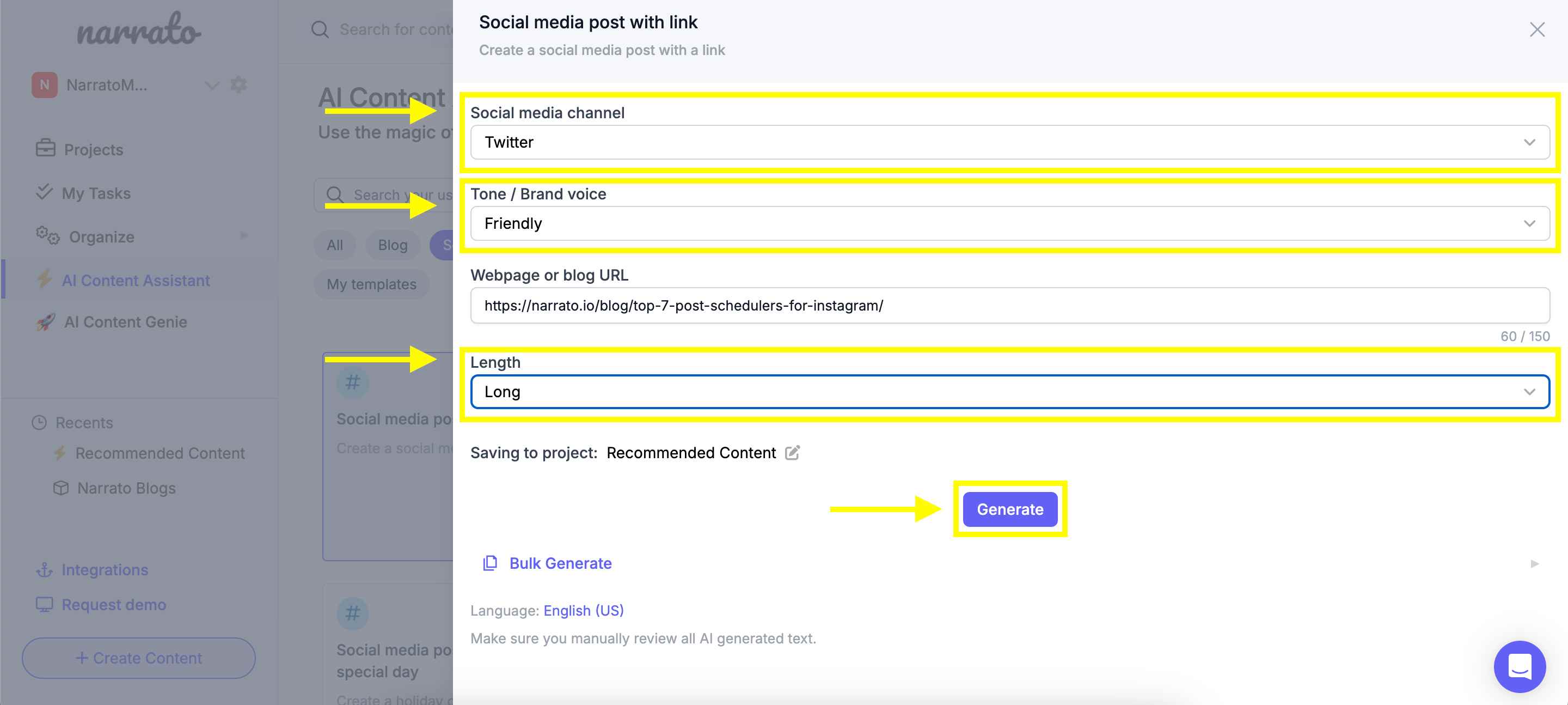Open Organize in sidebar

pyautogui.click(x=102, y=237)
